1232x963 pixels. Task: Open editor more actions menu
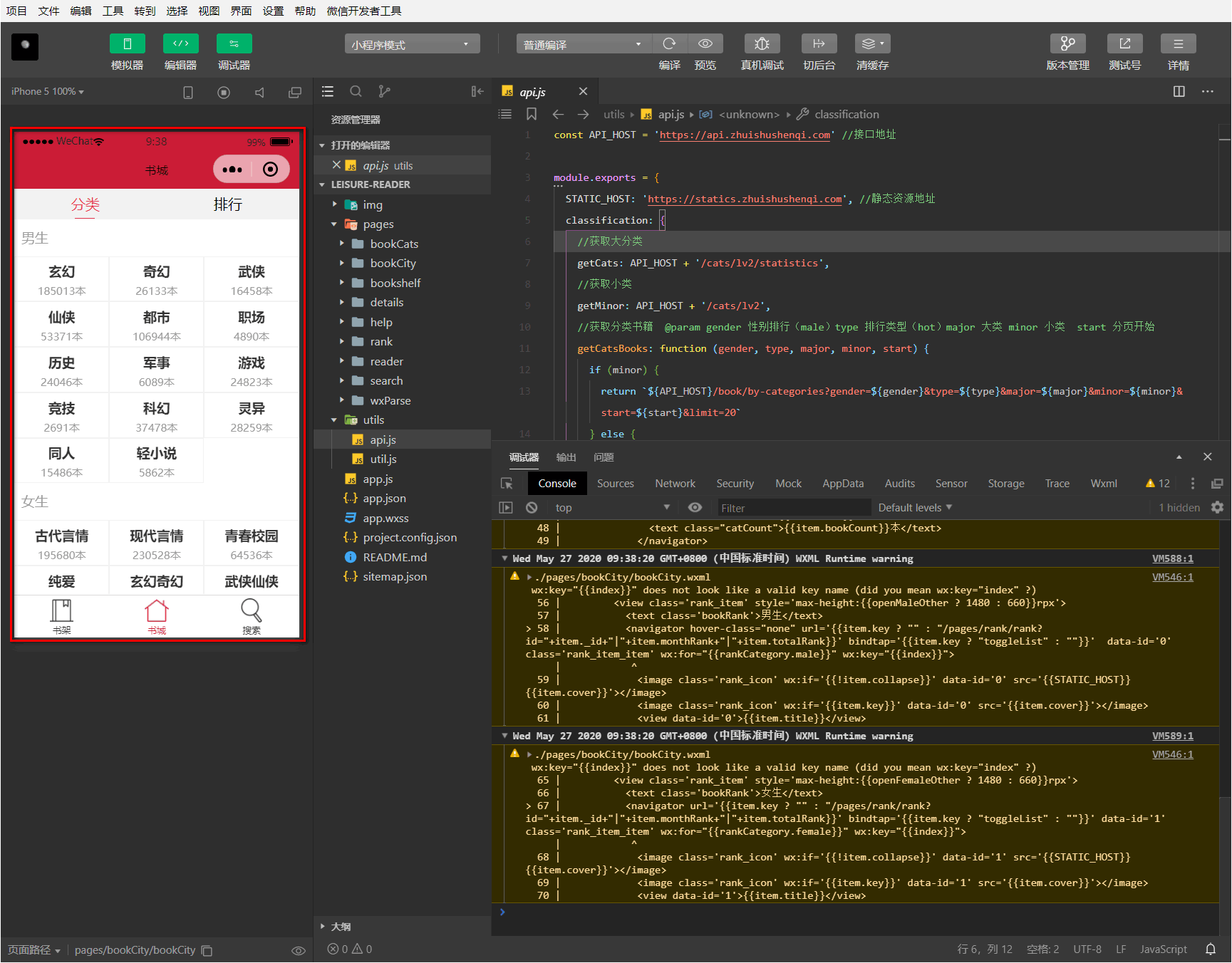[1208, 91]
